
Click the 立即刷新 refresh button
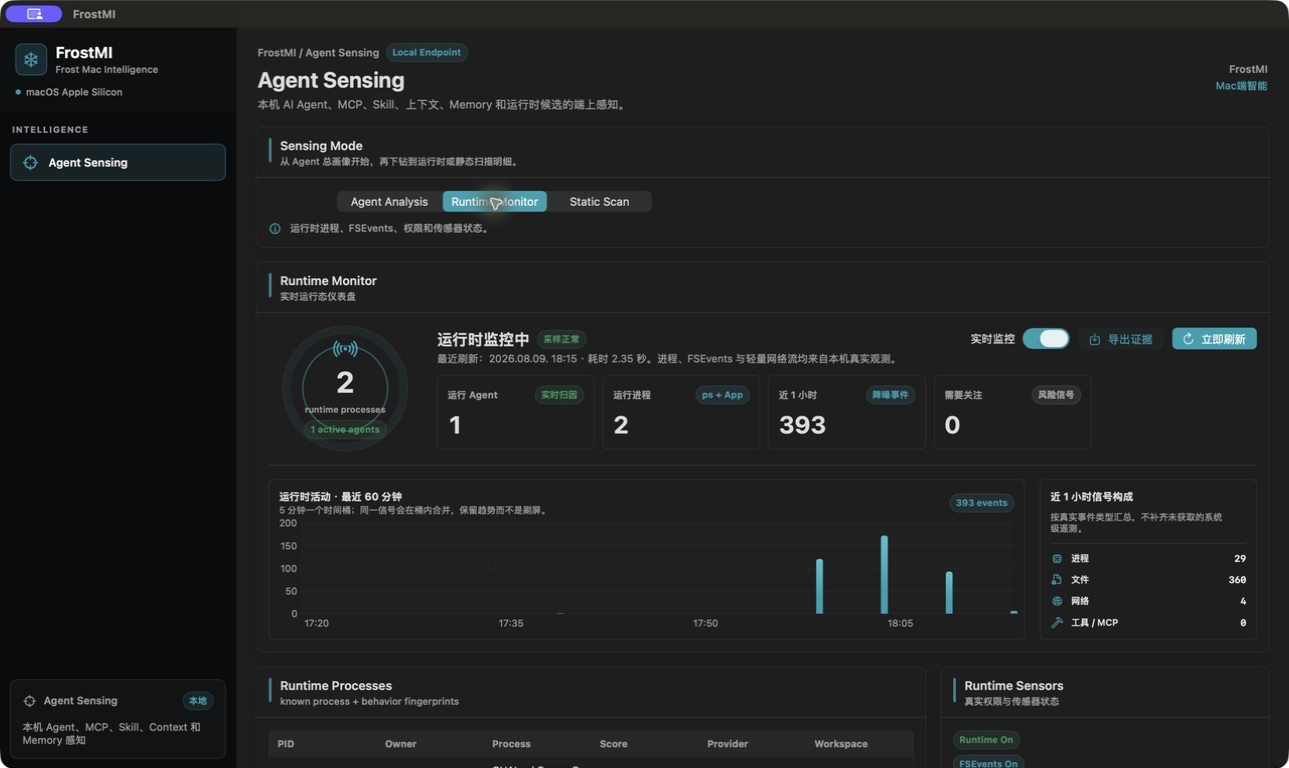click(x=1214, y=339)
